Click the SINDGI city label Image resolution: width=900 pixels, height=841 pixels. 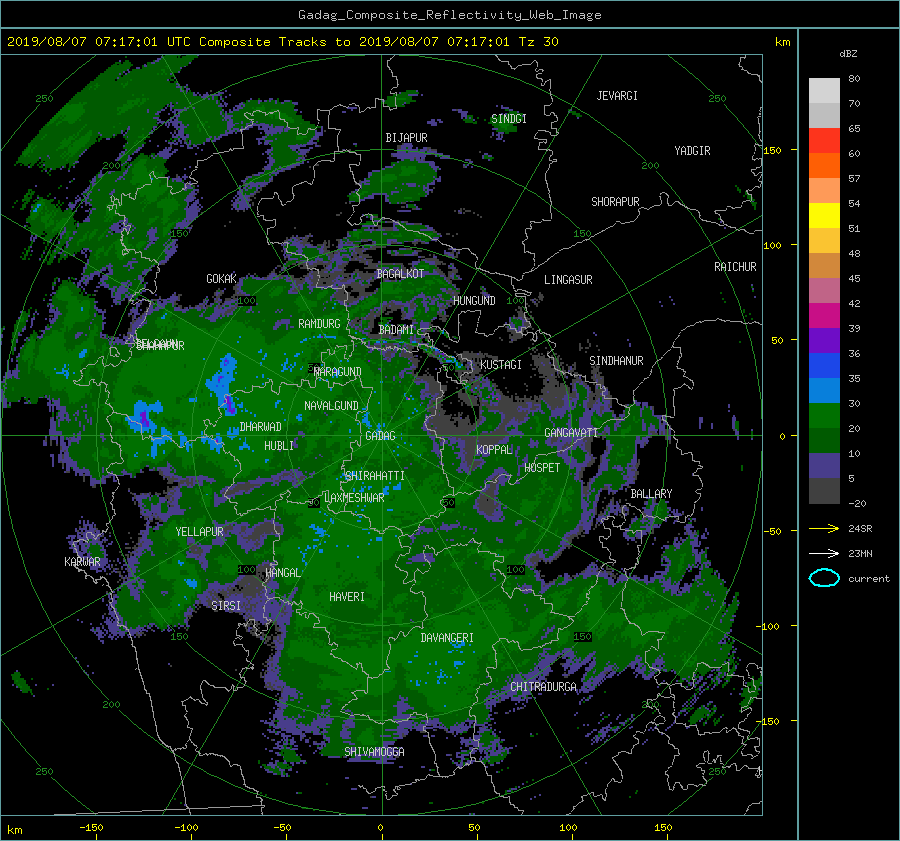pyautogui.click(x=509, y=119)
